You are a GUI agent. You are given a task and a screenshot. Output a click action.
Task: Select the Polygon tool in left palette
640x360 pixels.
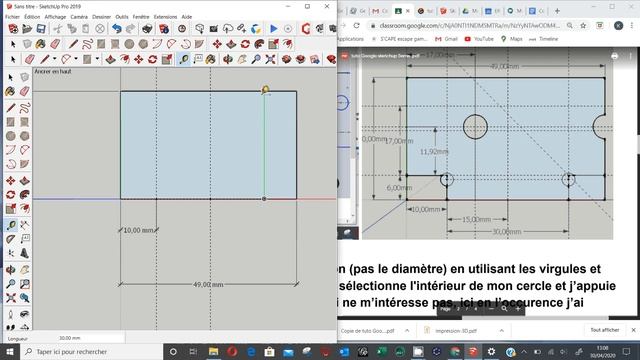[x=24, y=136]
